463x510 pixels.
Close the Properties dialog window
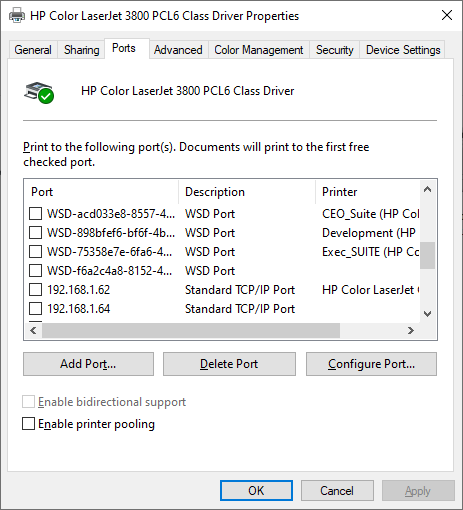coord(447,15)
